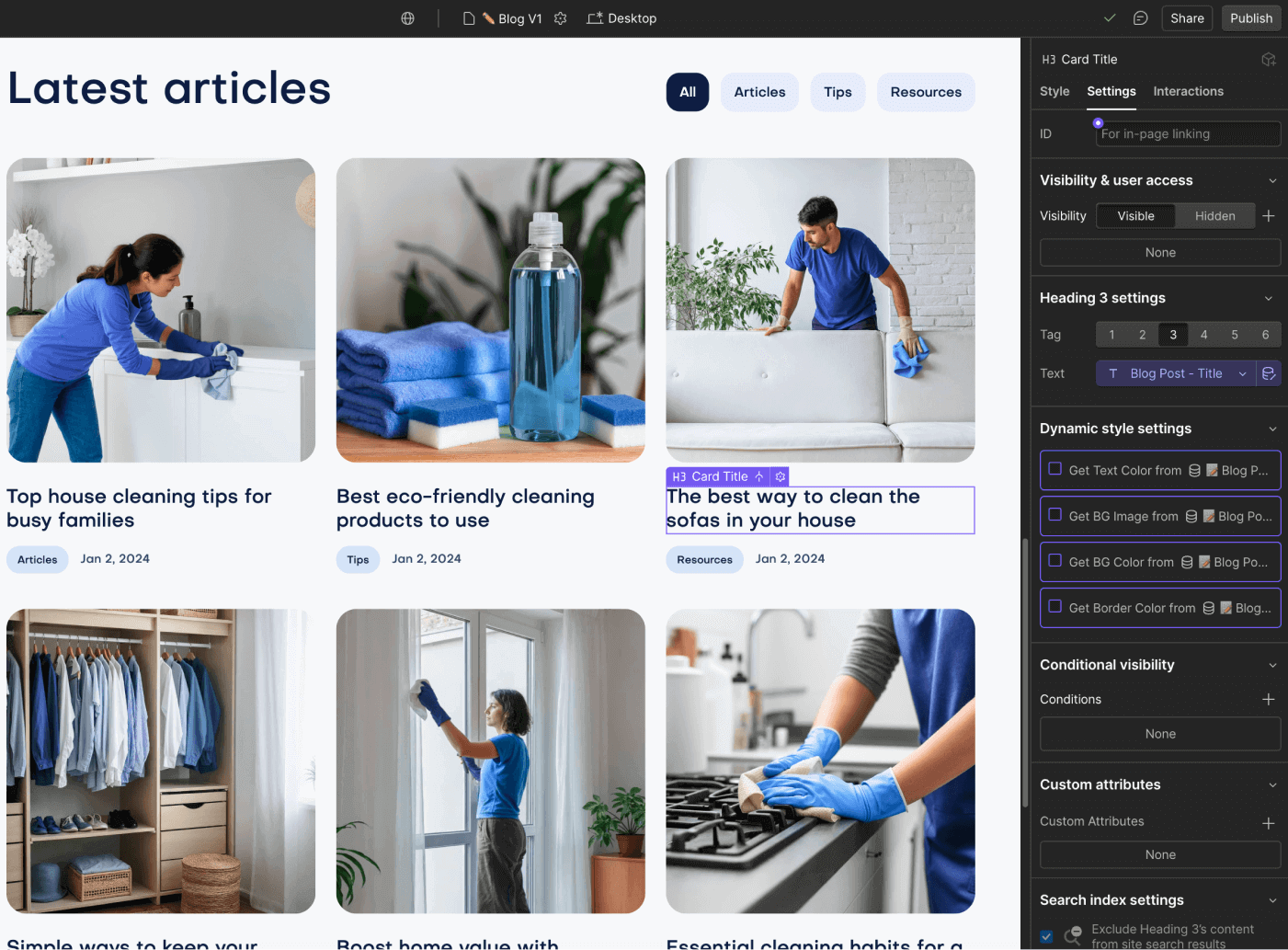Switch to the Interactions tab
The image size is (1288, 950).
click(x=1189, y=91)
